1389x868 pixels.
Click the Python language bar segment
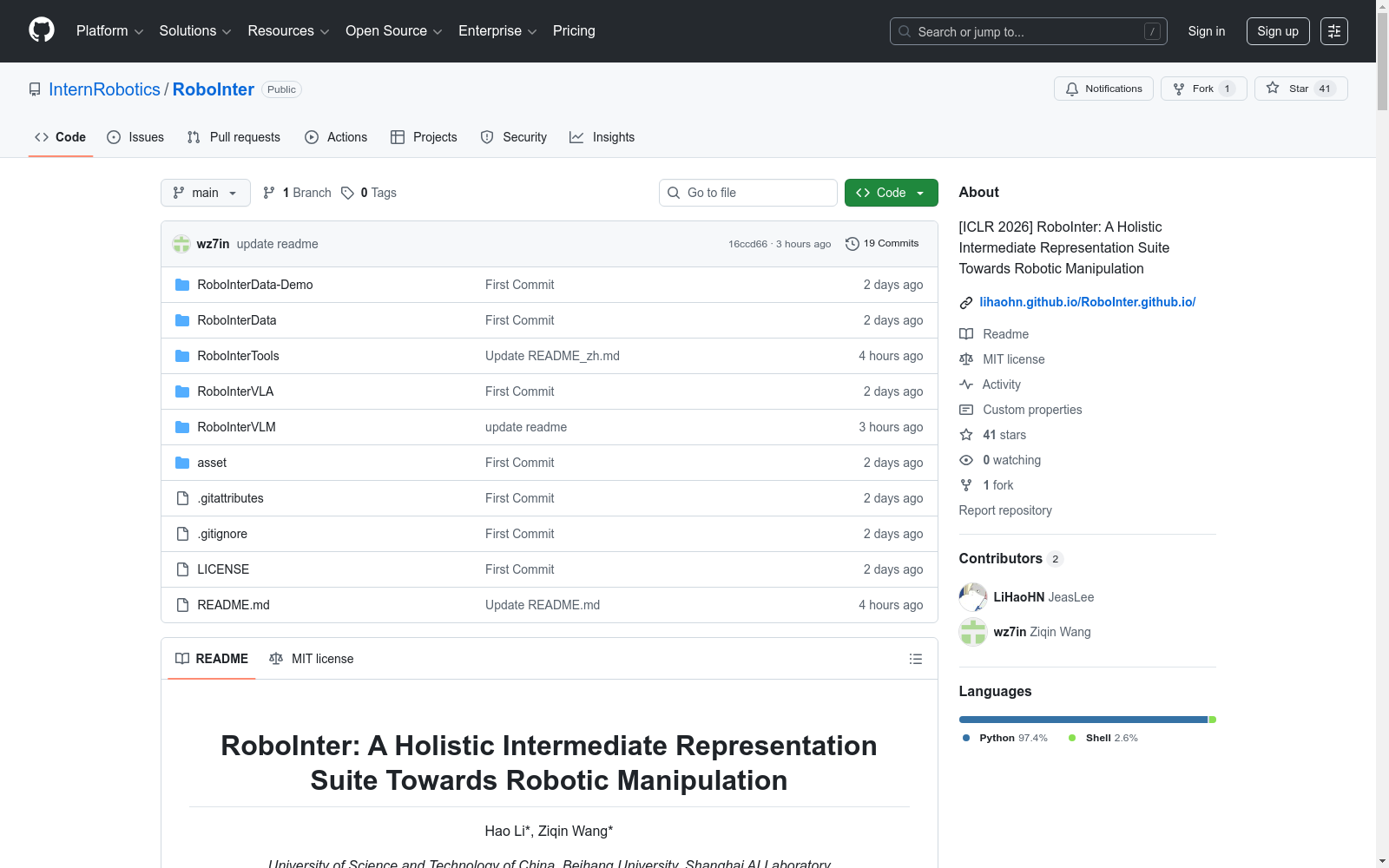1083,720
